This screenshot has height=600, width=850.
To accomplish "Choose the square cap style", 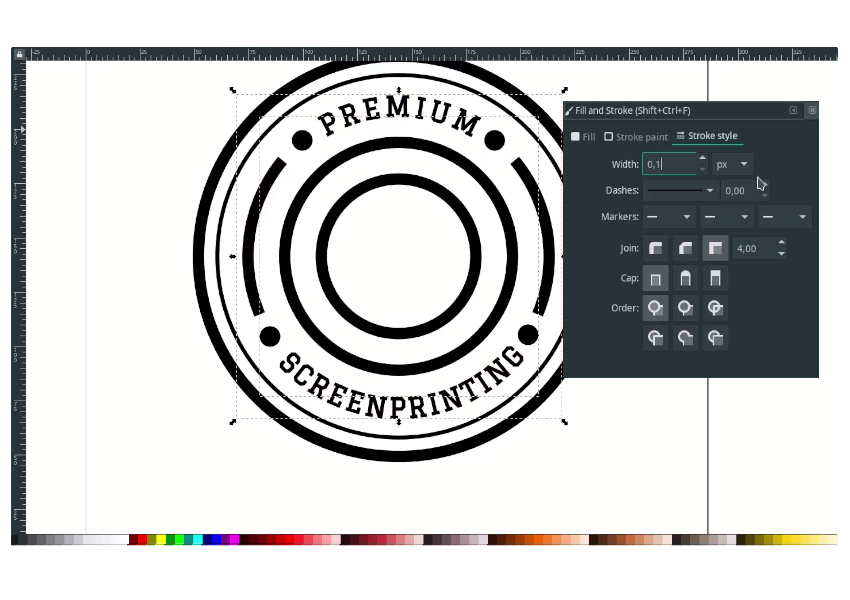I will coord(715,278).
